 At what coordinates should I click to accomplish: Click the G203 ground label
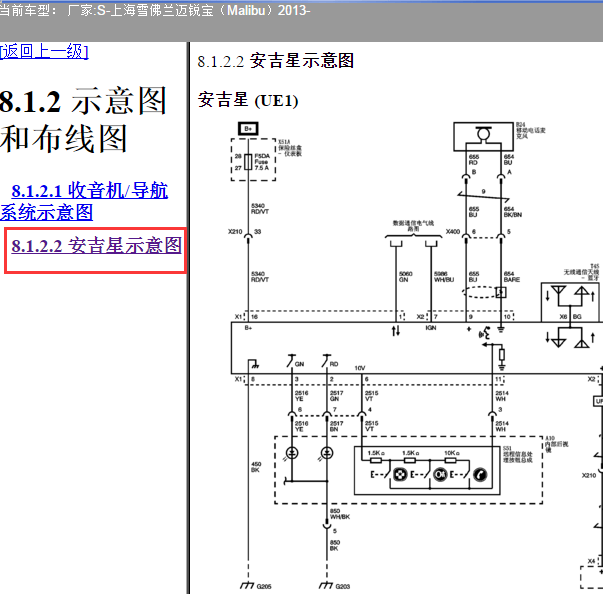click(343, 586)
